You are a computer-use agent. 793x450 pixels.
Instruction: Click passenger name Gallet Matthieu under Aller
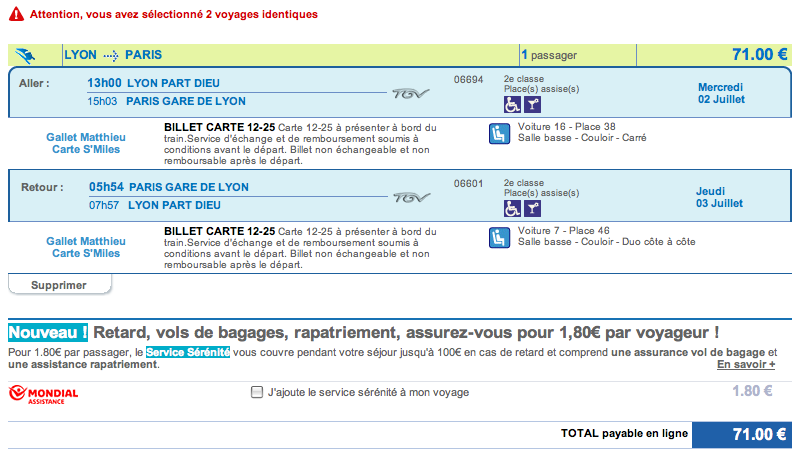(x=86, y=137)
